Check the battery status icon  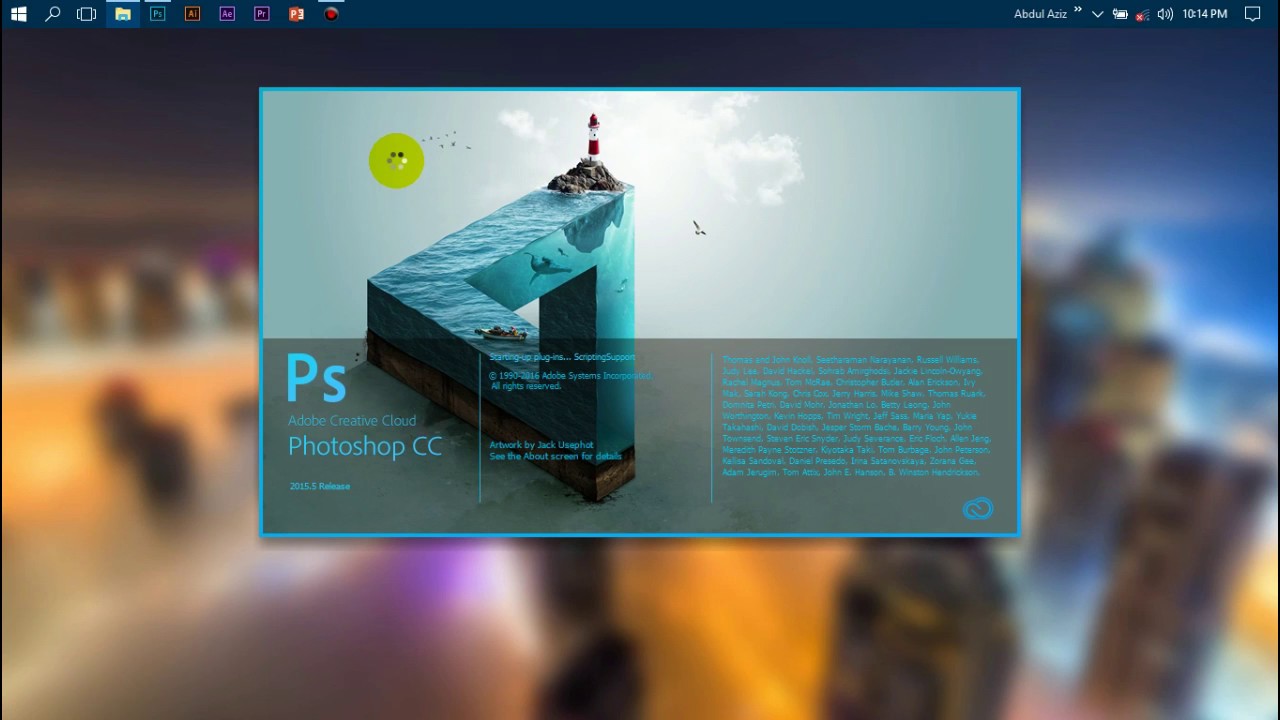pos(1120,14)
